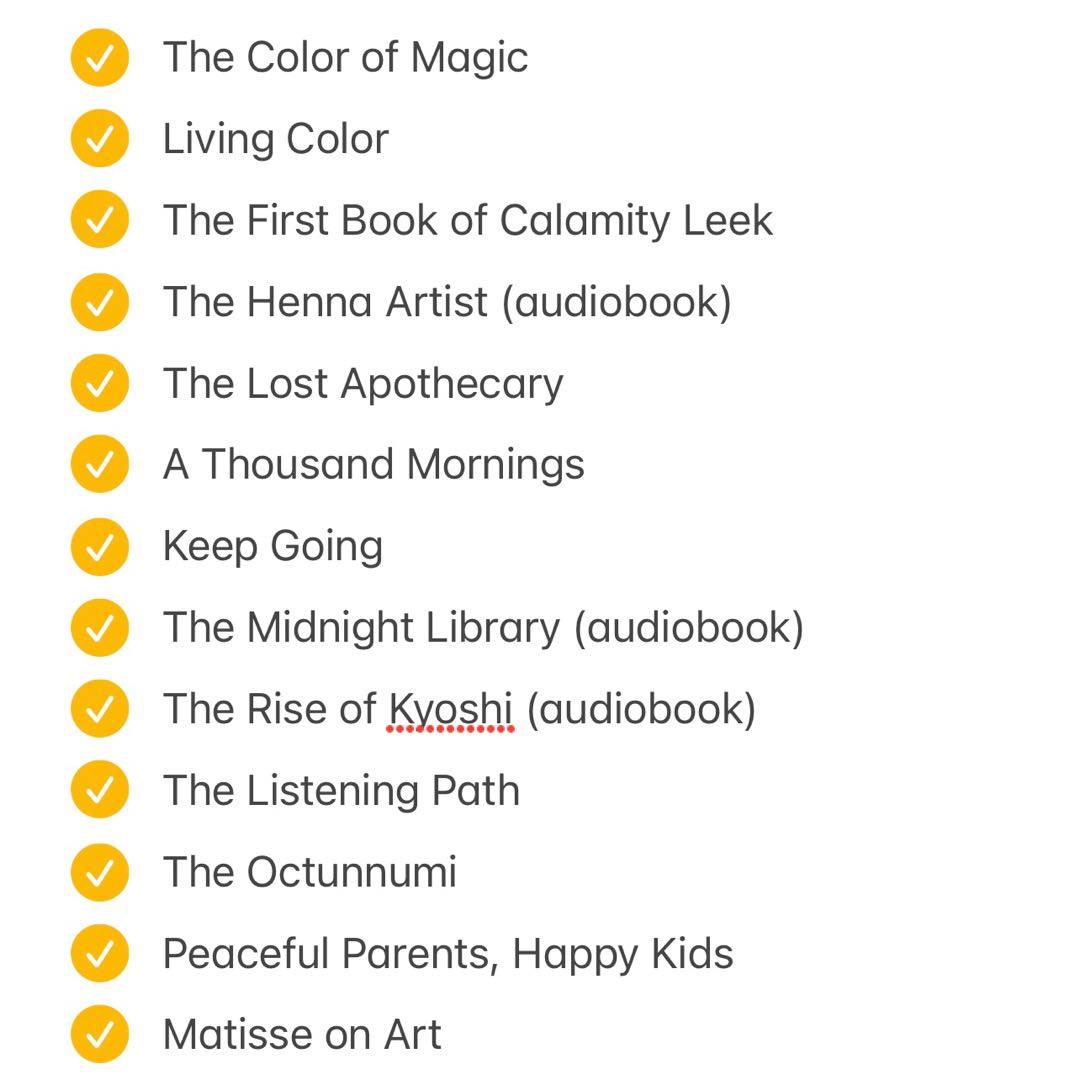Click the Living Color text line
This screenshot has height=1080, width=1080.
275,139
